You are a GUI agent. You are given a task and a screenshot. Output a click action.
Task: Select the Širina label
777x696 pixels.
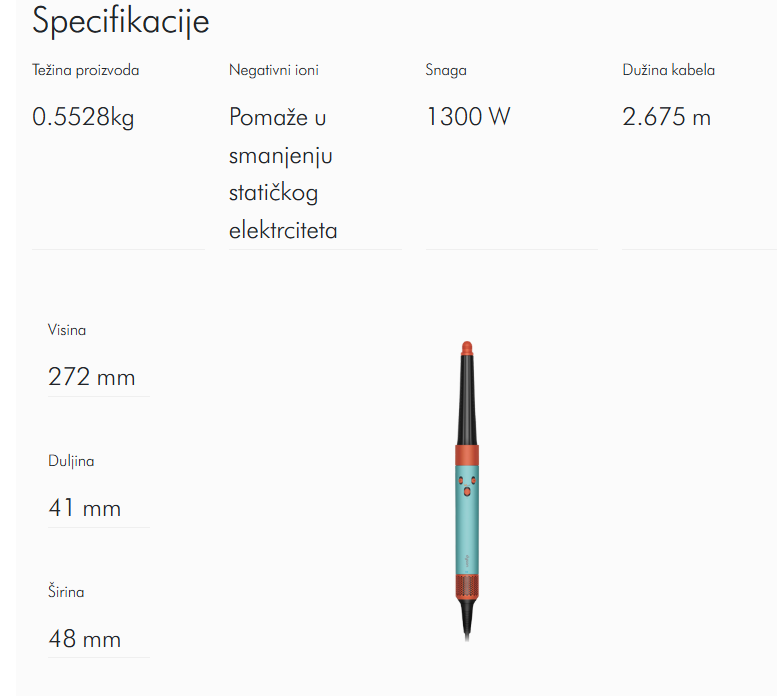click(66, 591)
